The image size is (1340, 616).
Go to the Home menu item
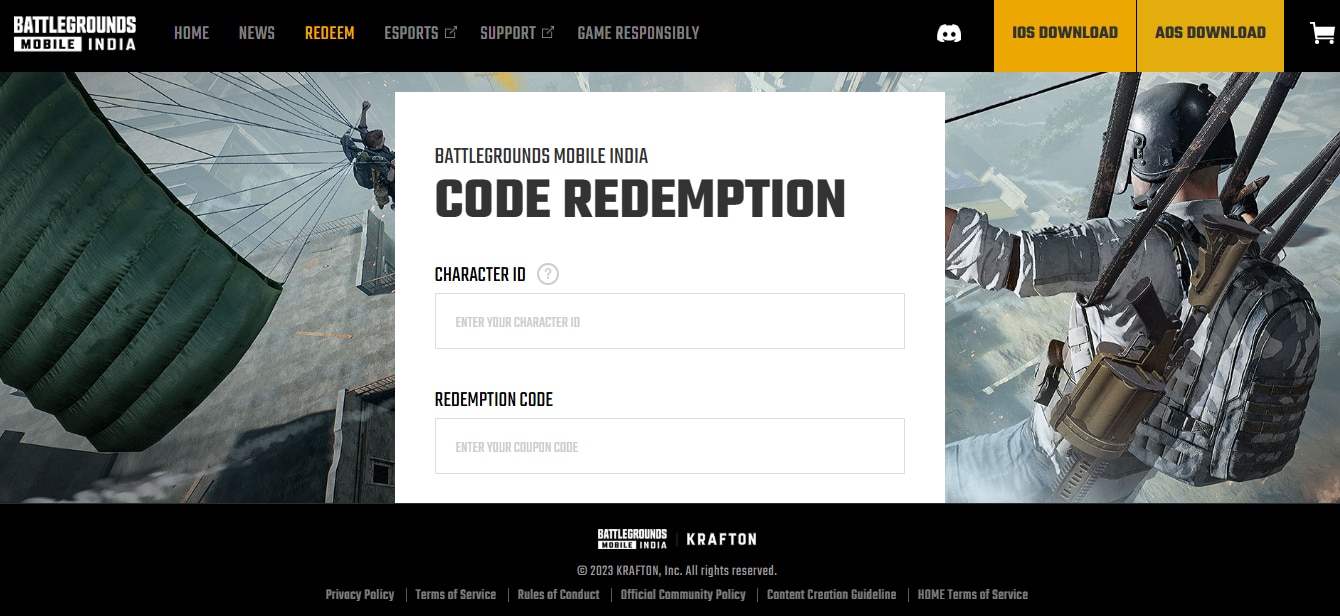click(x=192, y=33)
